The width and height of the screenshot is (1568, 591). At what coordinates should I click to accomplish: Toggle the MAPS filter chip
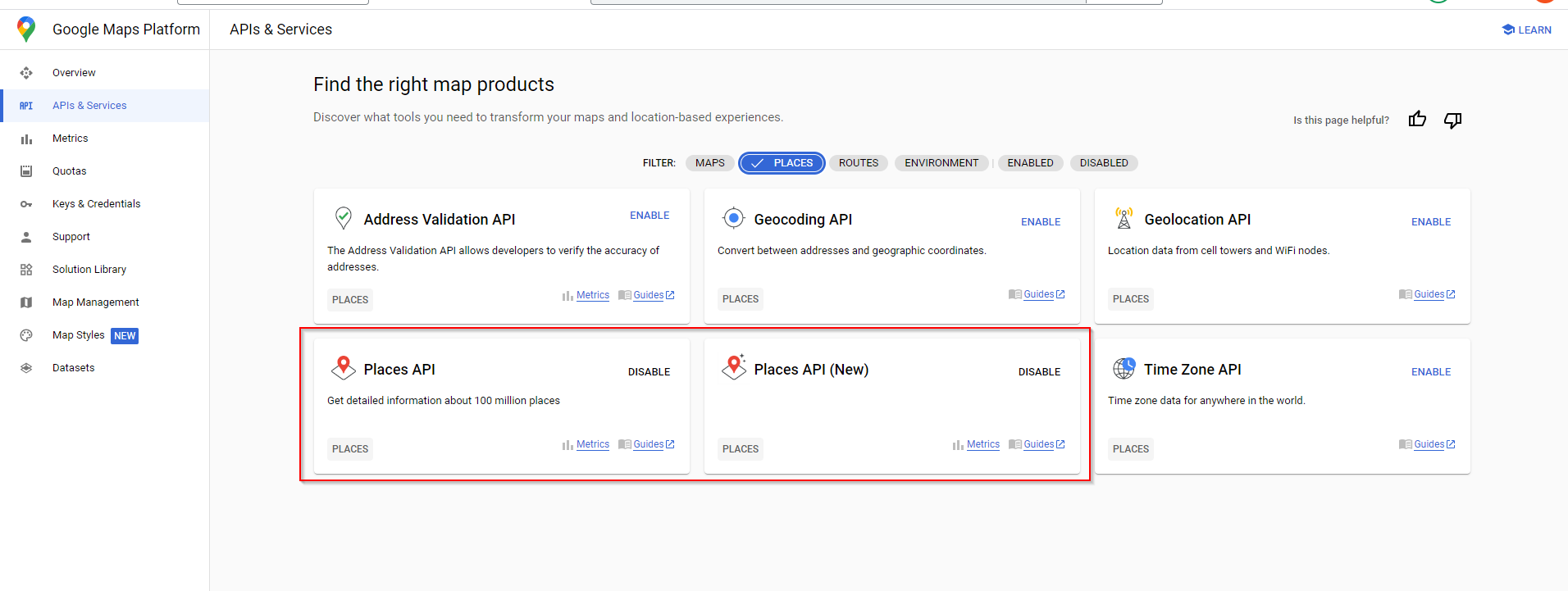click(x=710, y=163)
